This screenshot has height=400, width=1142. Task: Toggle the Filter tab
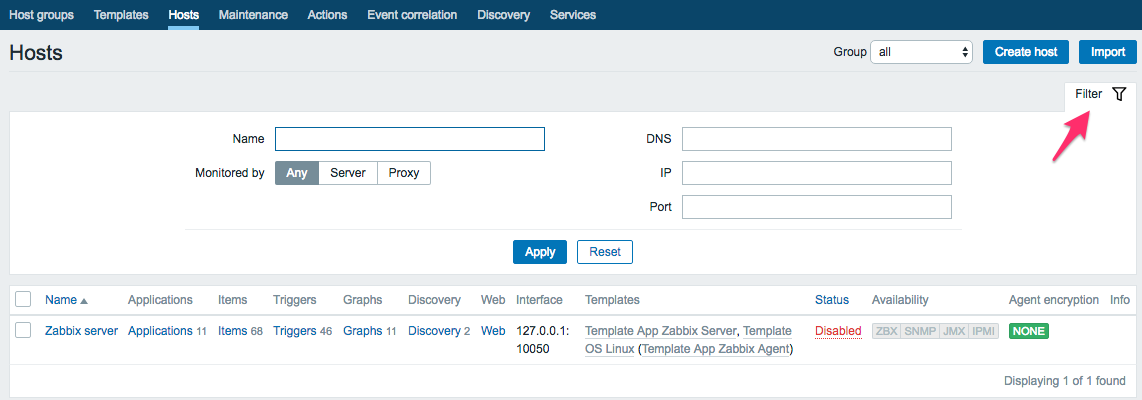(1100, 94)
